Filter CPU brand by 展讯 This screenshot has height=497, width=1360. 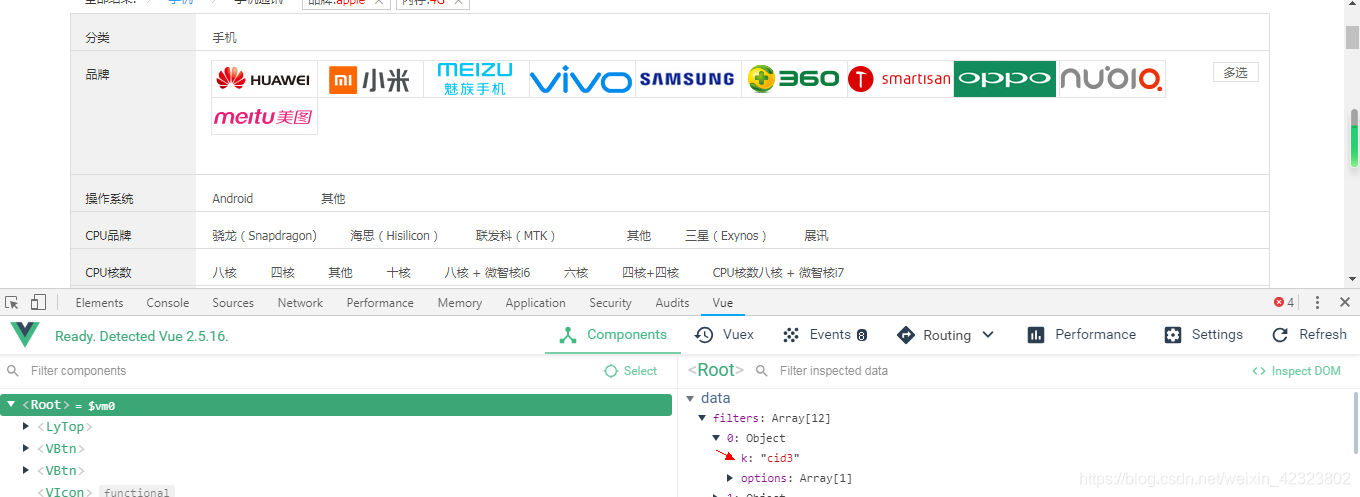pos(816,235)
